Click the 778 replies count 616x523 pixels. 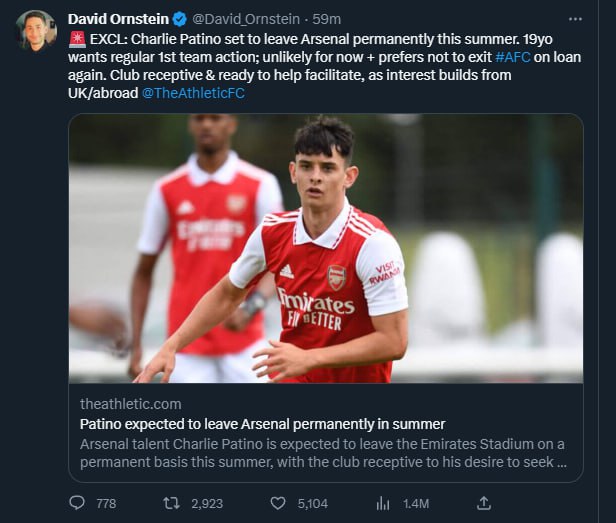pos(106,503)
